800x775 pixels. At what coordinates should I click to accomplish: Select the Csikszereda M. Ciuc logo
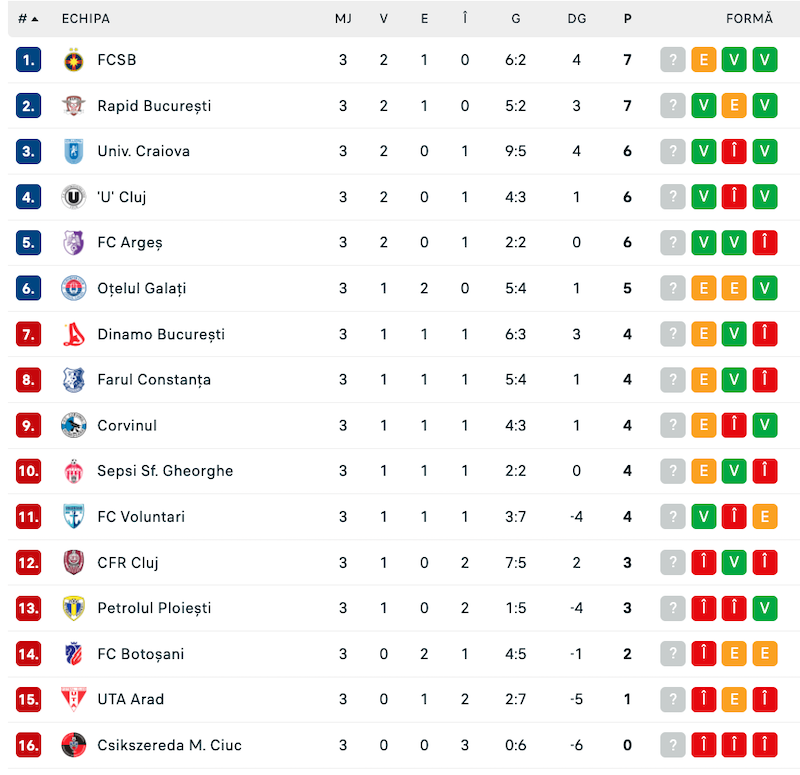pyautogui.click(x=73, y=745)
